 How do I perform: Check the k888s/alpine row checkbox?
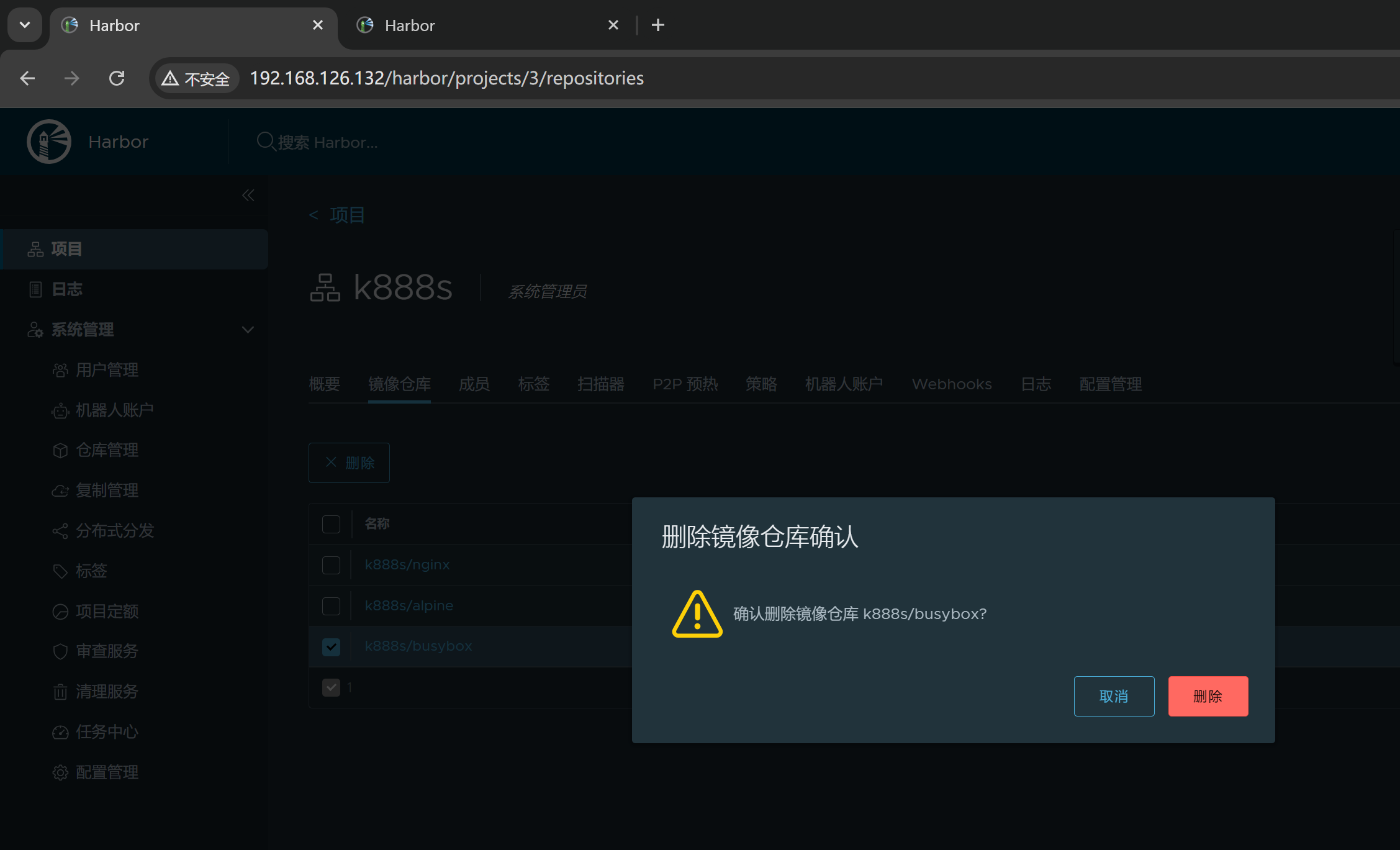click(x=331, y=606)
